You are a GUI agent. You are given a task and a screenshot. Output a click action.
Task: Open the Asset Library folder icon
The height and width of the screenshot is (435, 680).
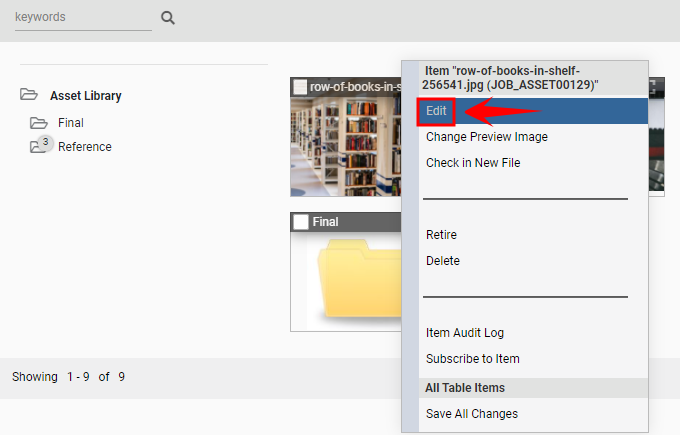(29, 95)
